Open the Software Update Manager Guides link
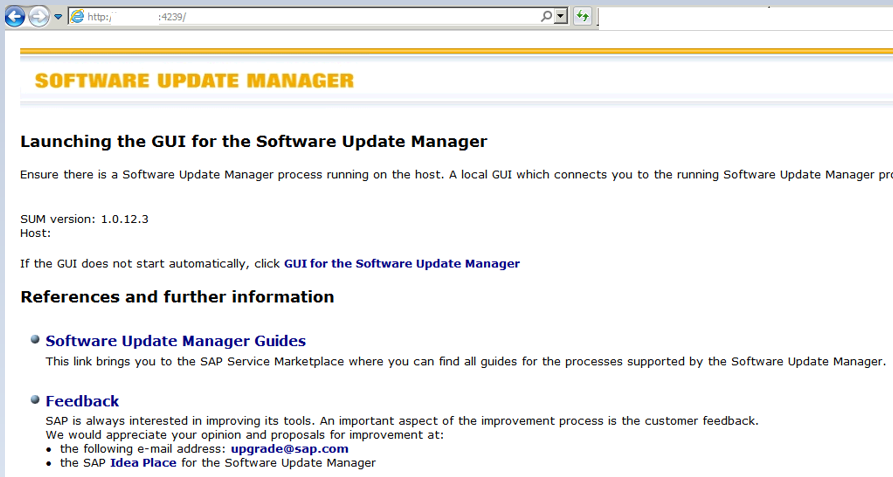The width and height of the screenshot is (893, 477). click(175, 340)
